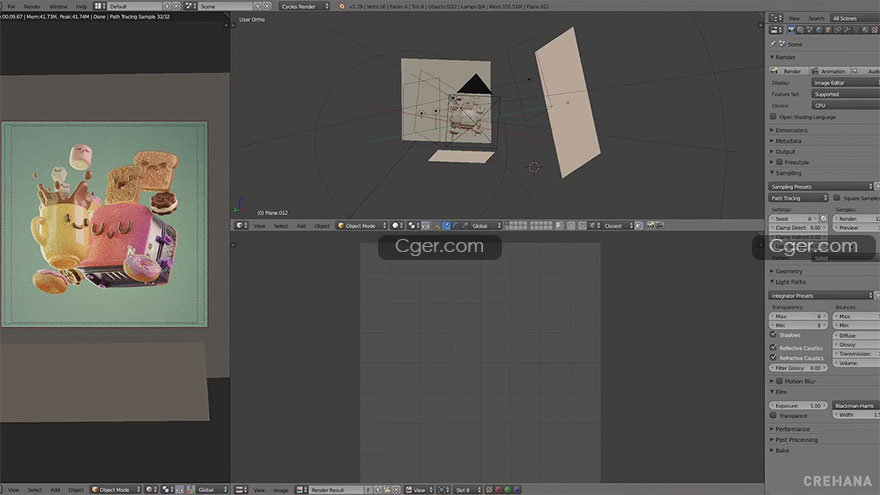Viewport: 880px width, 495px height.
Task: Open Properties editor type selector icon
Action: pos(776,30)
